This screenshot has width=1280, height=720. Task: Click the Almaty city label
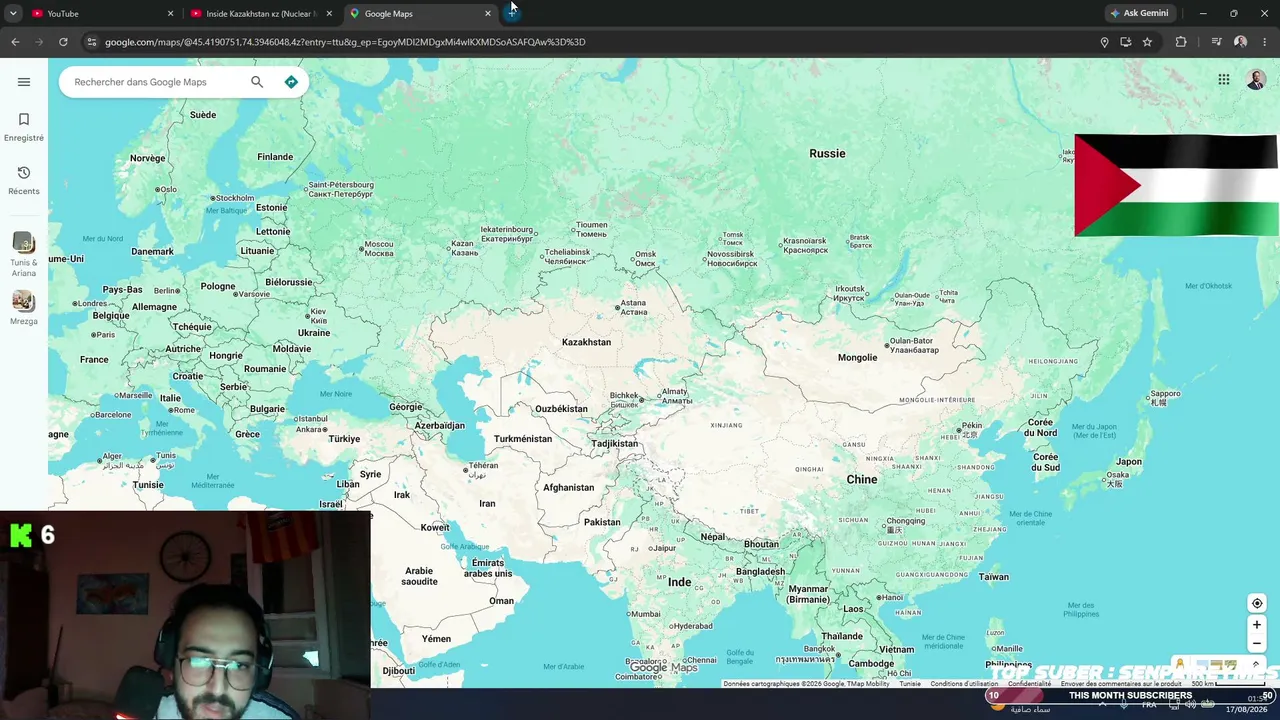675,396
